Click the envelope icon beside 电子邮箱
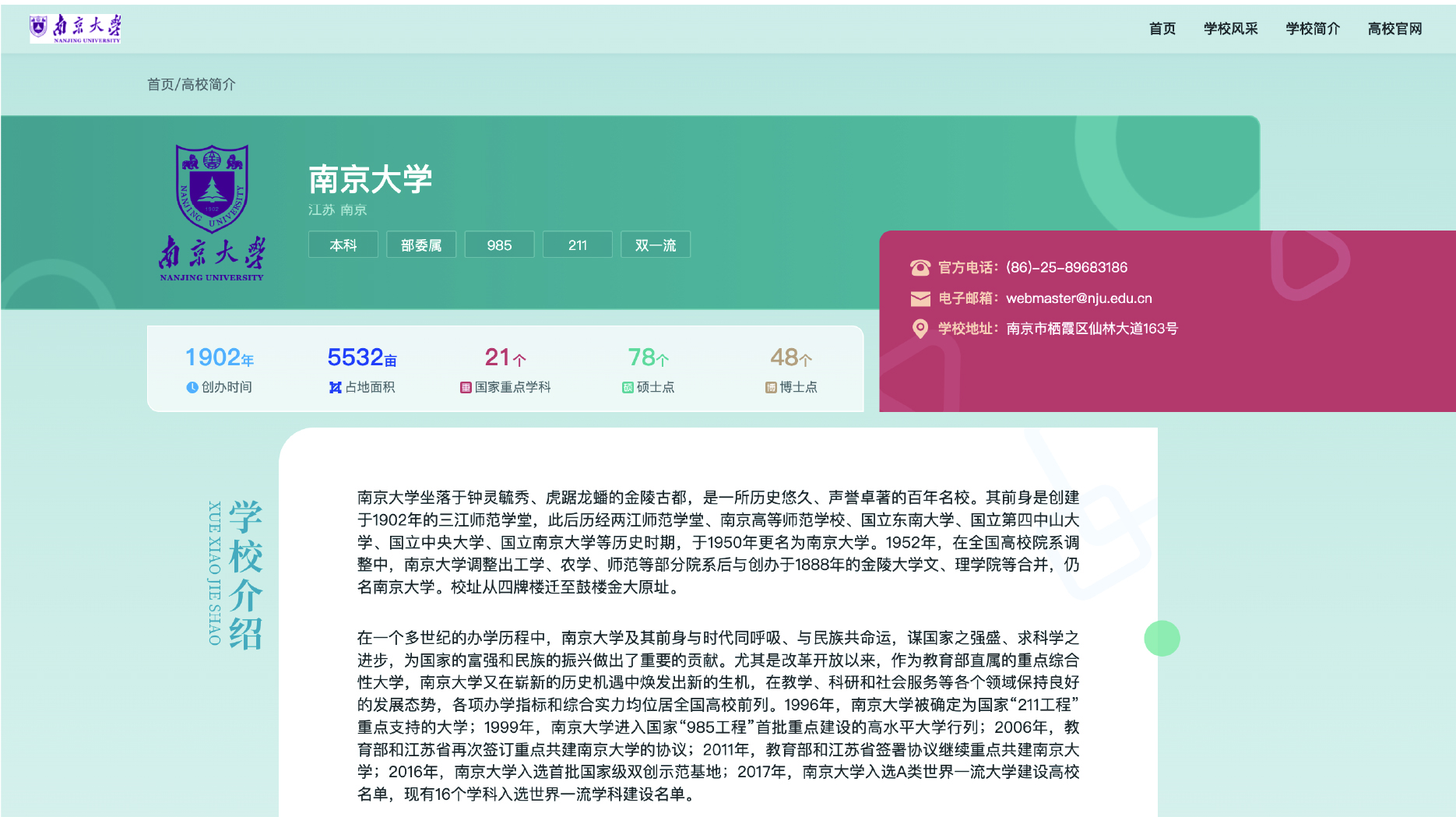1456x817 pixels. click(x=920, y=298)
